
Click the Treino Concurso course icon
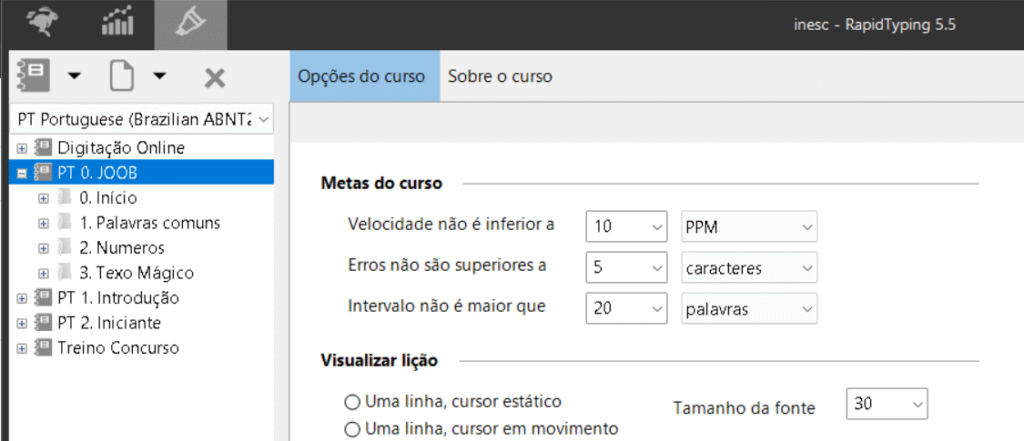pos(43,348)
